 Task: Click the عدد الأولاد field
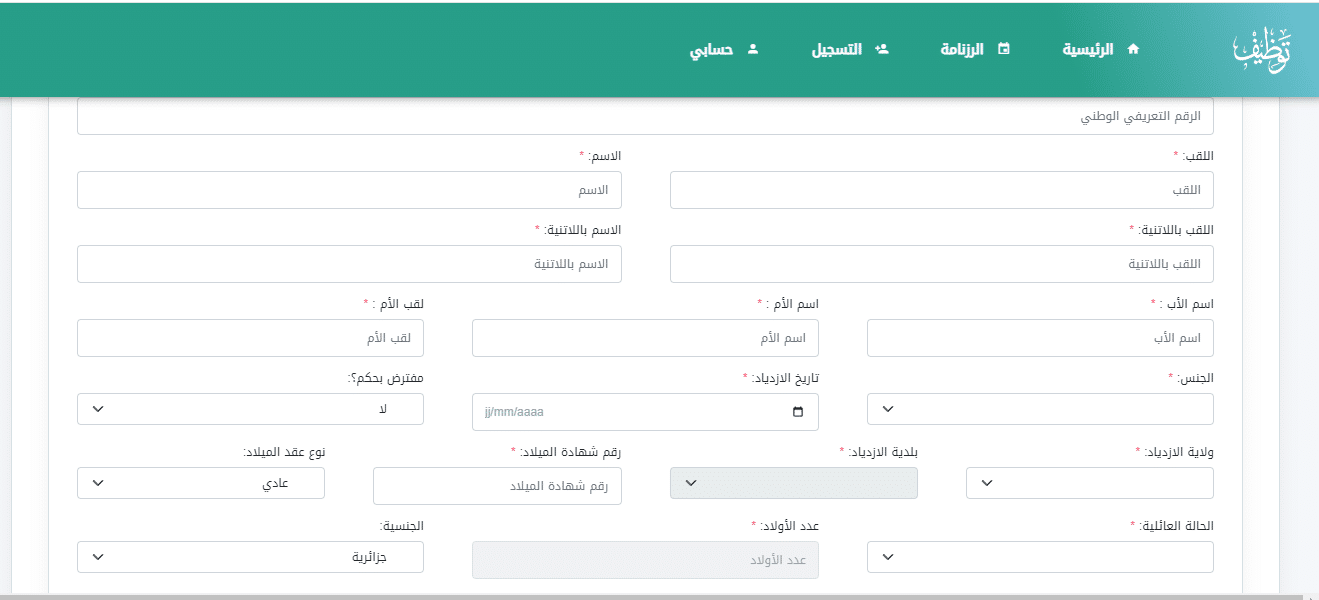(645, 560)
